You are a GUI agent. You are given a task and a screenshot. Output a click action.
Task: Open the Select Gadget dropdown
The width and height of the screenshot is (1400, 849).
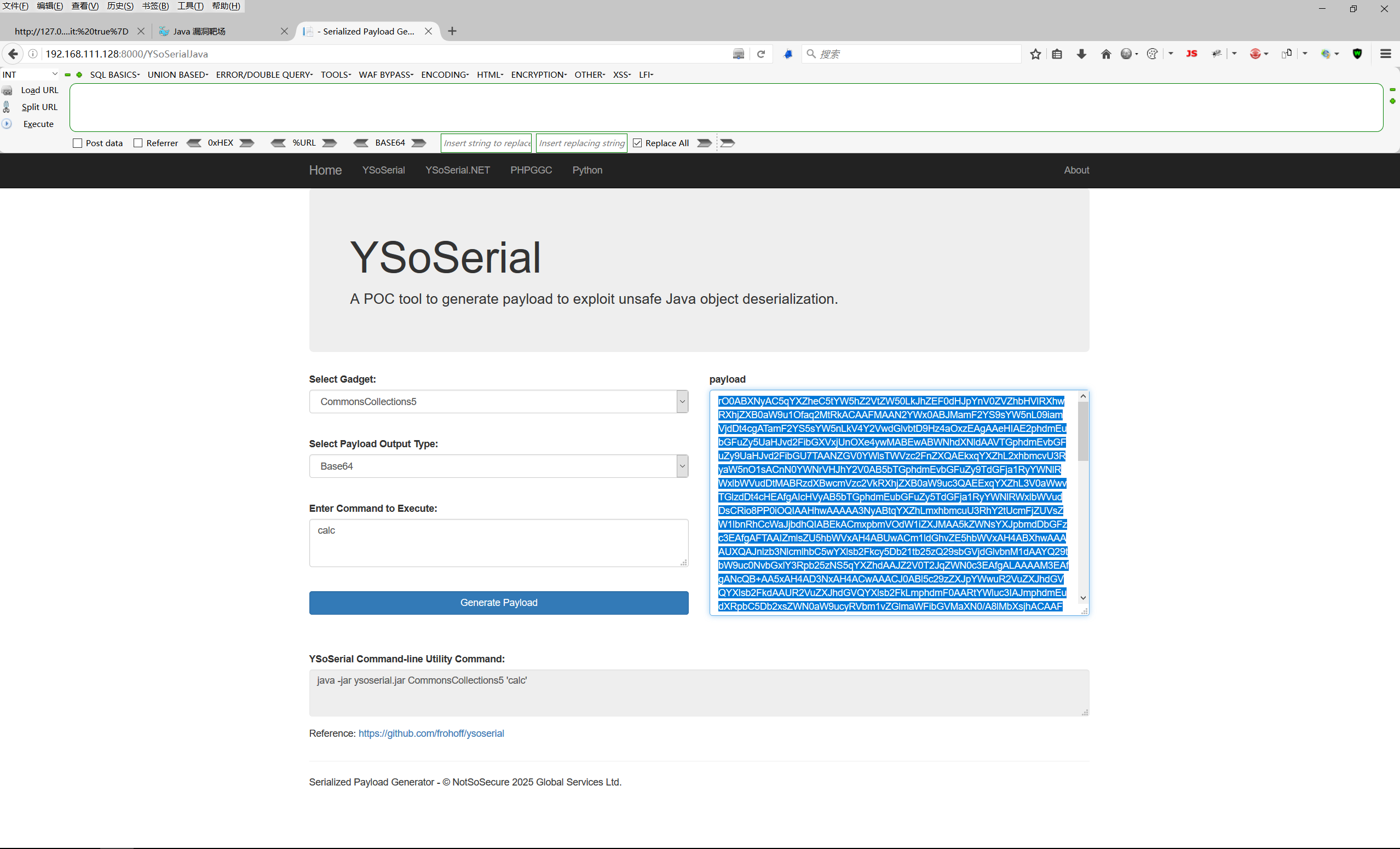[498, 401]
